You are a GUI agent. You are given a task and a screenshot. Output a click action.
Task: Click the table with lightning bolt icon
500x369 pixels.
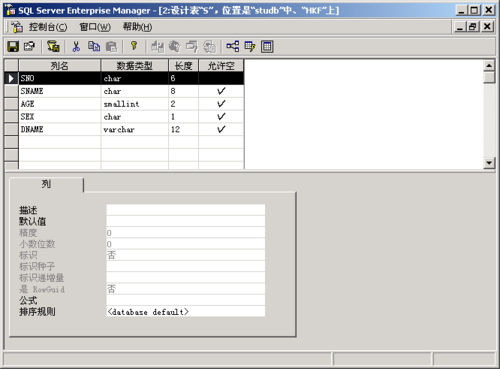click(250, 46)
